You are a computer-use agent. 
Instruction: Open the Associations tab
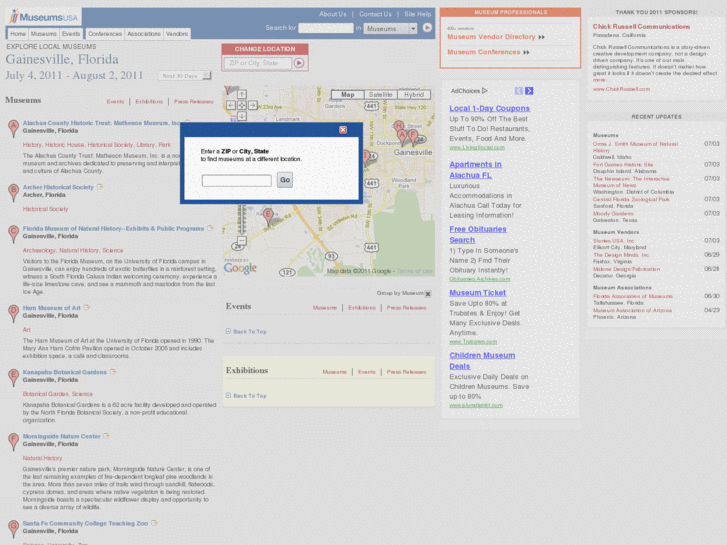[144, 33]
